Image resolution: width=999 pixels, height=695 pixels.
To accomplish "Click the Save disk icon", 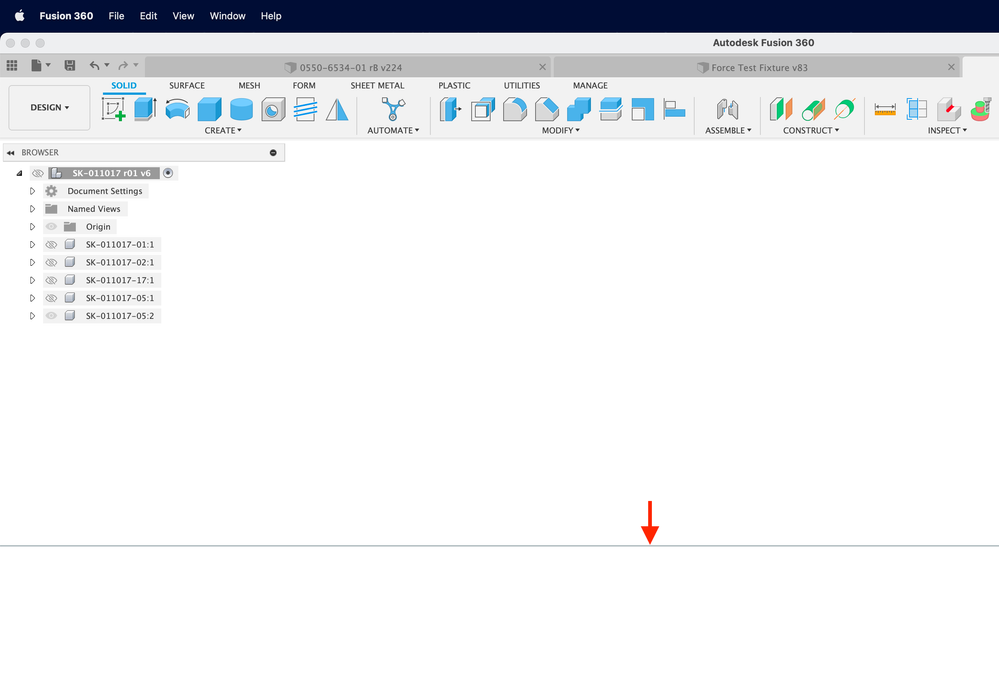I will point(70,65).
